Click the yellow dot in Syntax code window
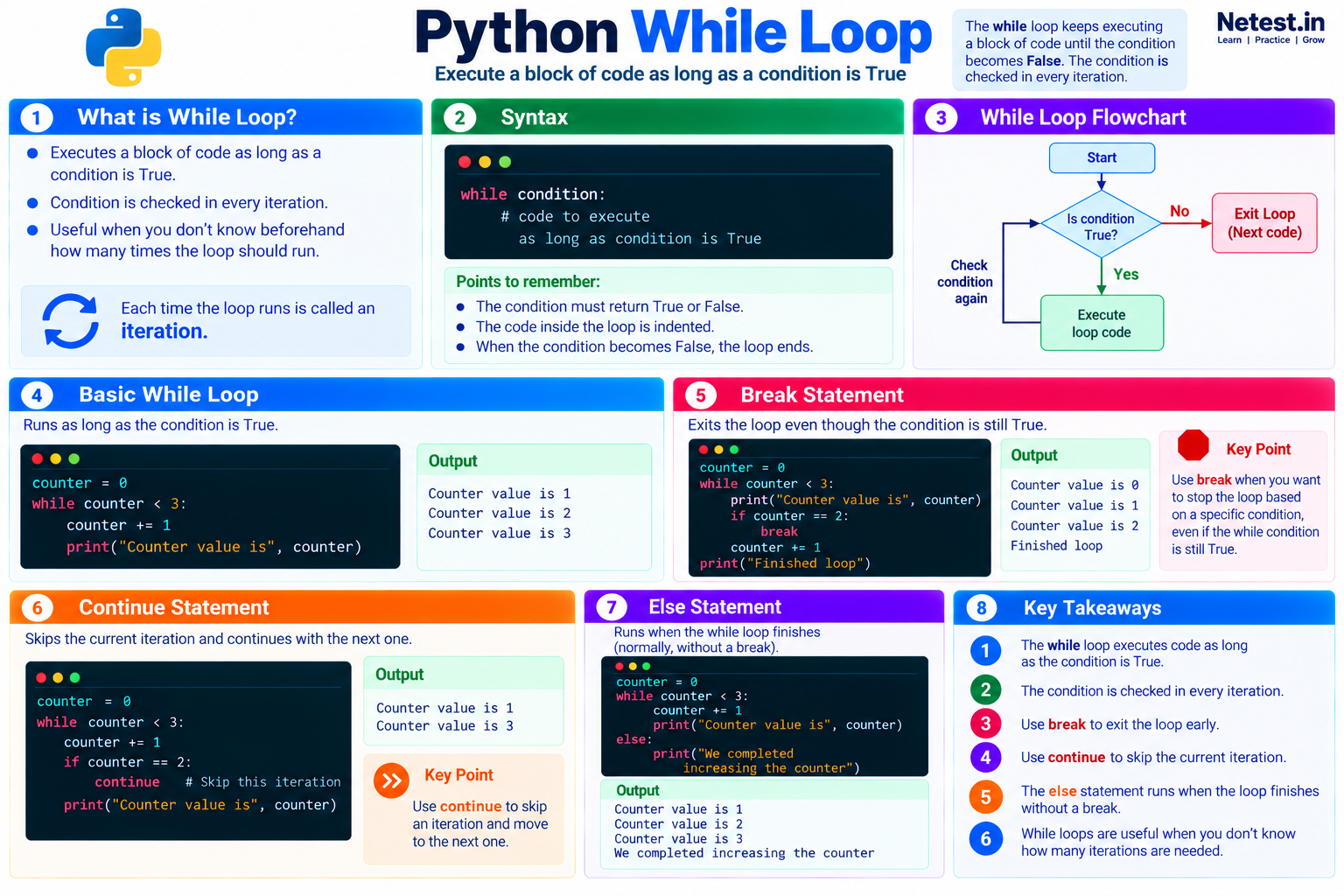The width and height of the screenshot is (1344, 896). [x=485, y=162]
